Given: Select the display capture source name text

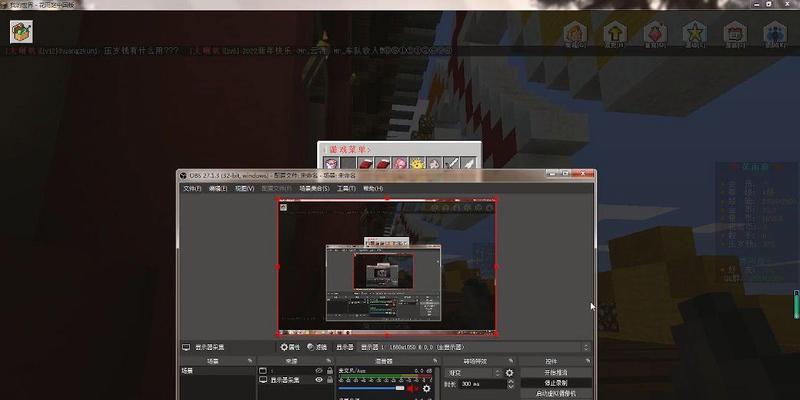Looking at the screenshot, I should pos(285,380).
